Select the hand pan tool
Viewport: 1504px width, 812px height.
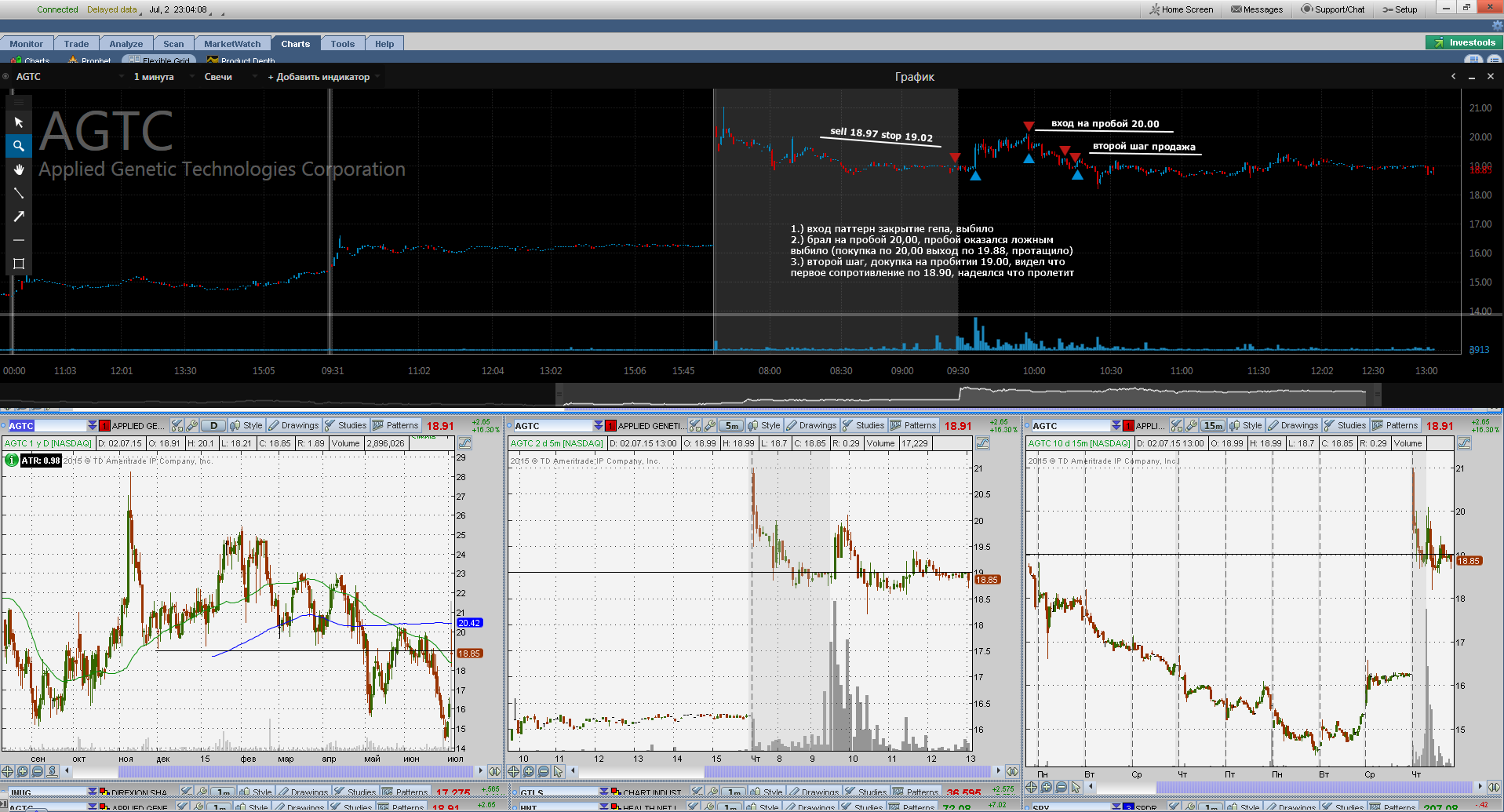[19, 169]
